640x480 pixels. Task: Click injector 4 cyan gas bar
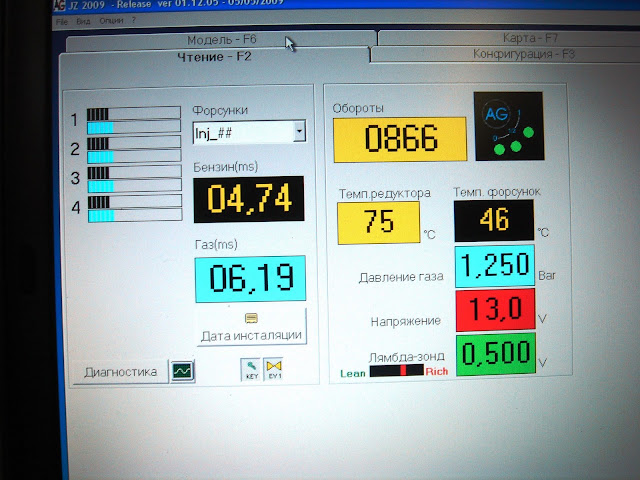coord(135,215)
